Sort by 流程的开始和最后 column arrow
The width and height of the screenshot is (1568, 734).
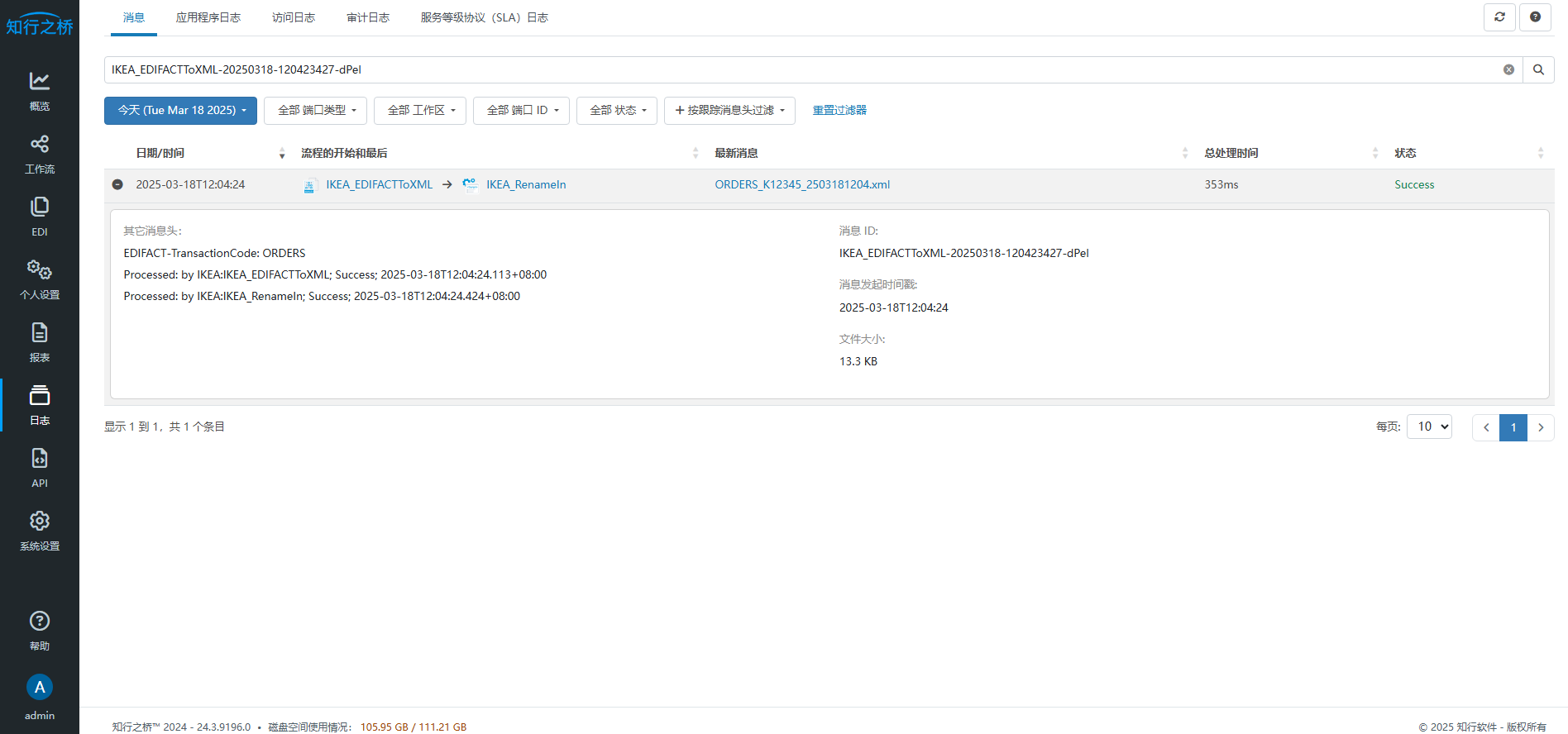[696, 153]
